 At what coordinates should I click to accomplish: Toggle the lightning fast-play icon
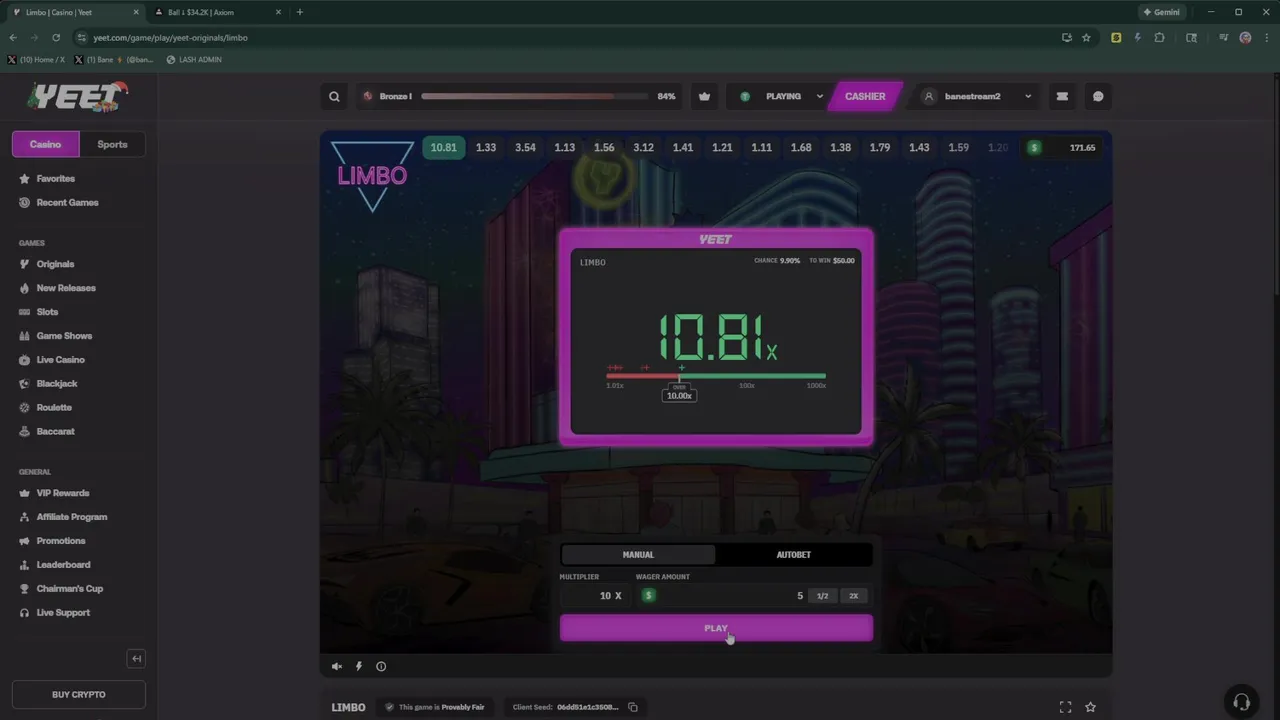point(359,666)
